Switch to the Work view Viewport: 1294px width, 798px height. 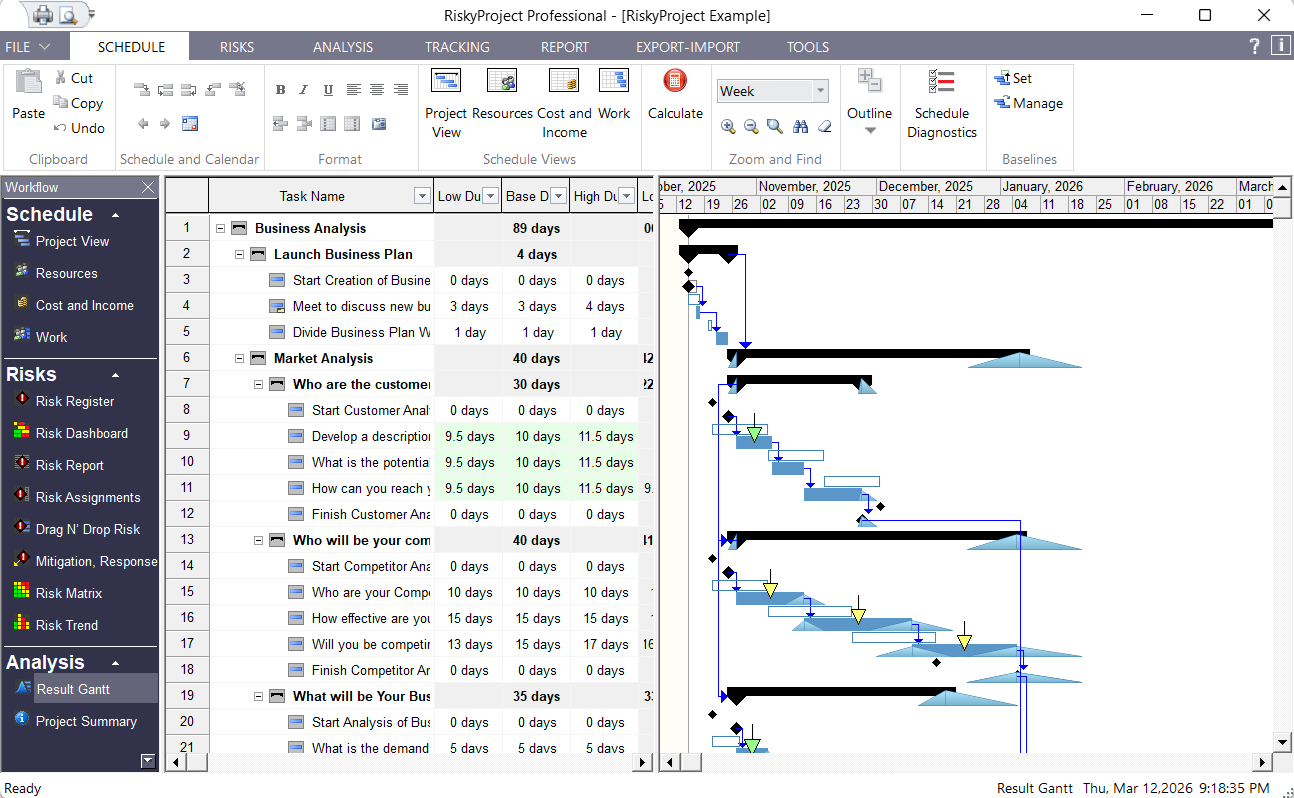coord(614,82)
